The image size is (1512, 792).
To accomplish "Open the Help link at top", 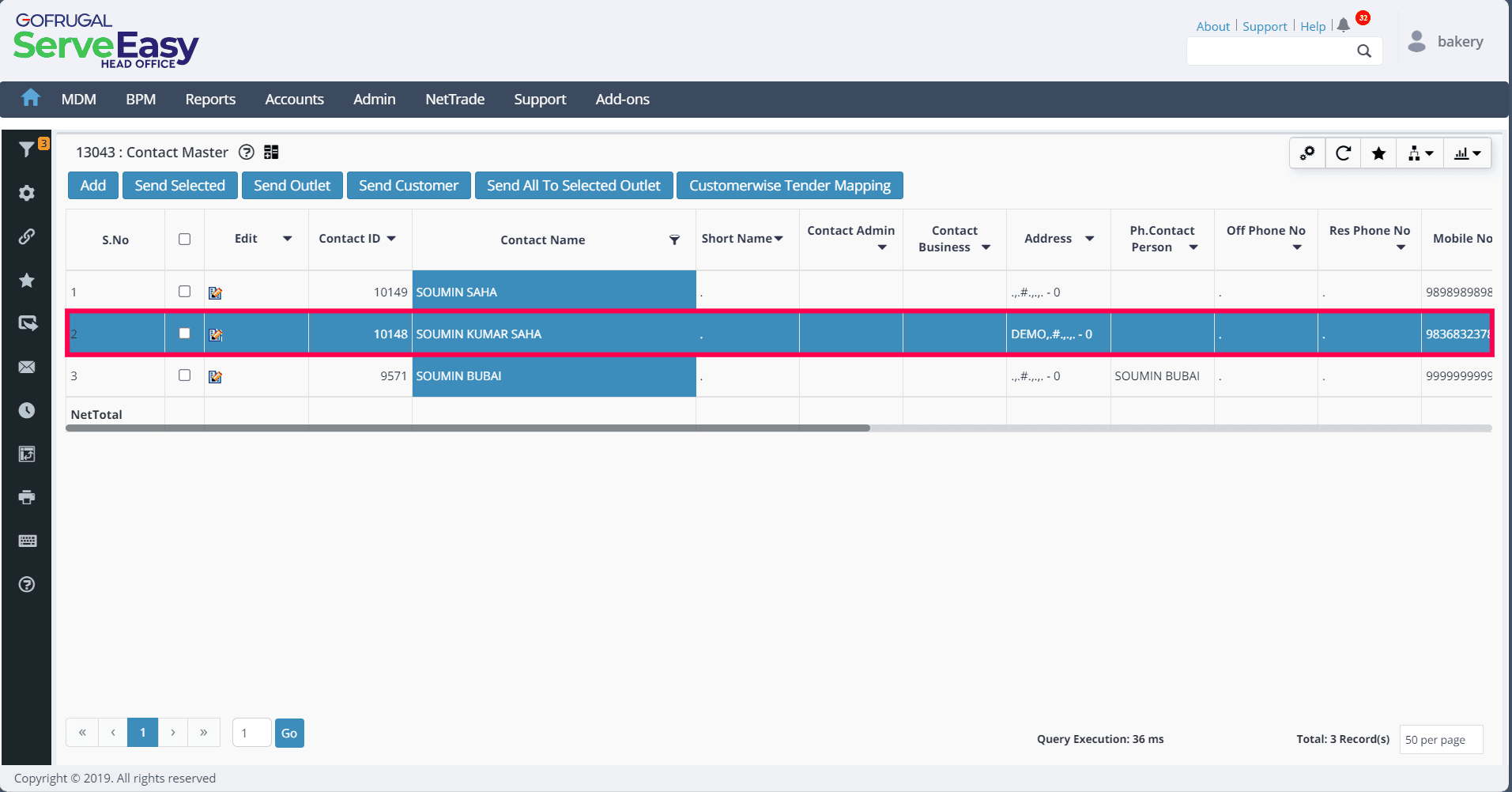I will click(x=1313, y=26).
